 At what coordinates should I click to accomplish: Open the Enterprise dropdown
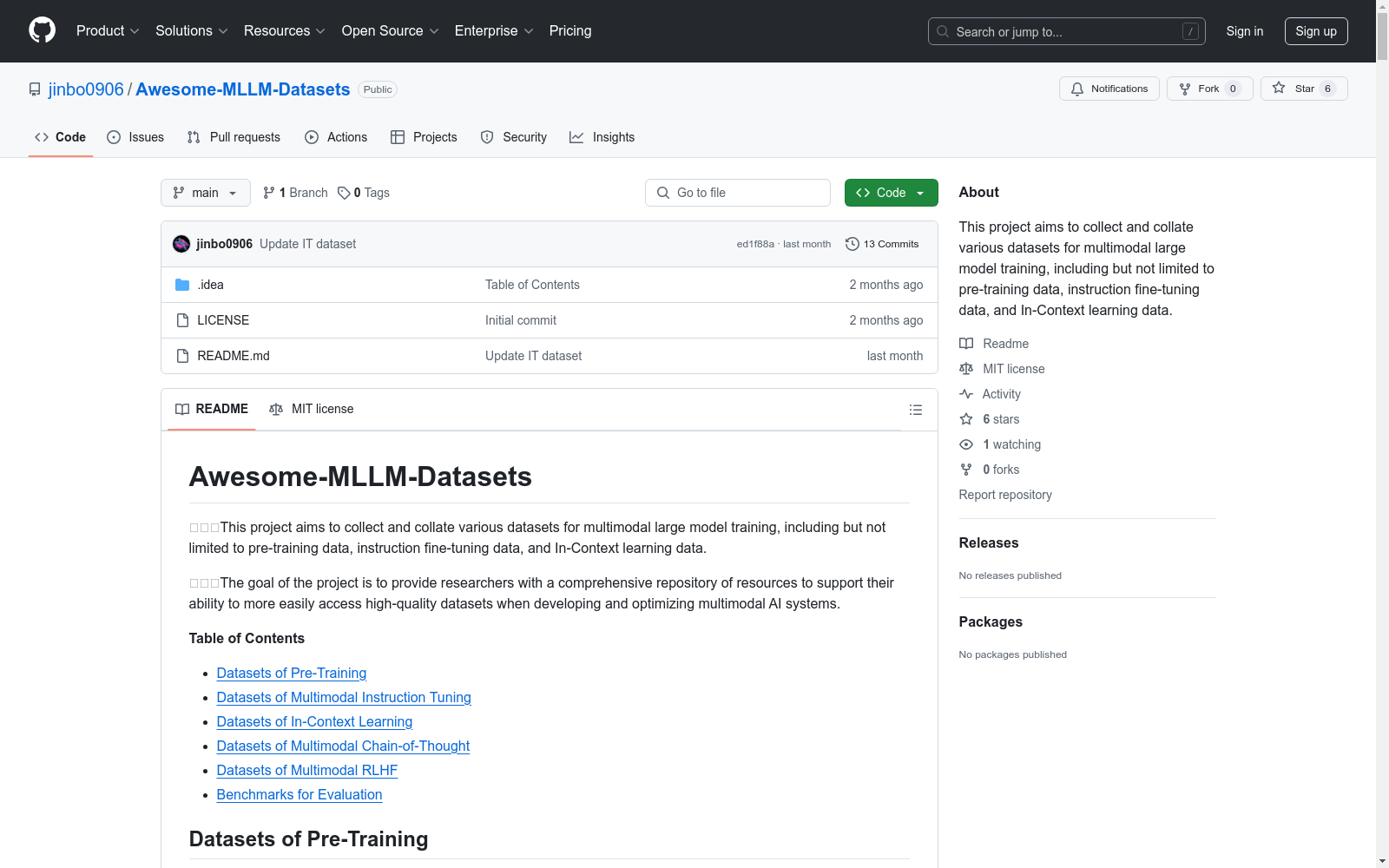point(494,30)
